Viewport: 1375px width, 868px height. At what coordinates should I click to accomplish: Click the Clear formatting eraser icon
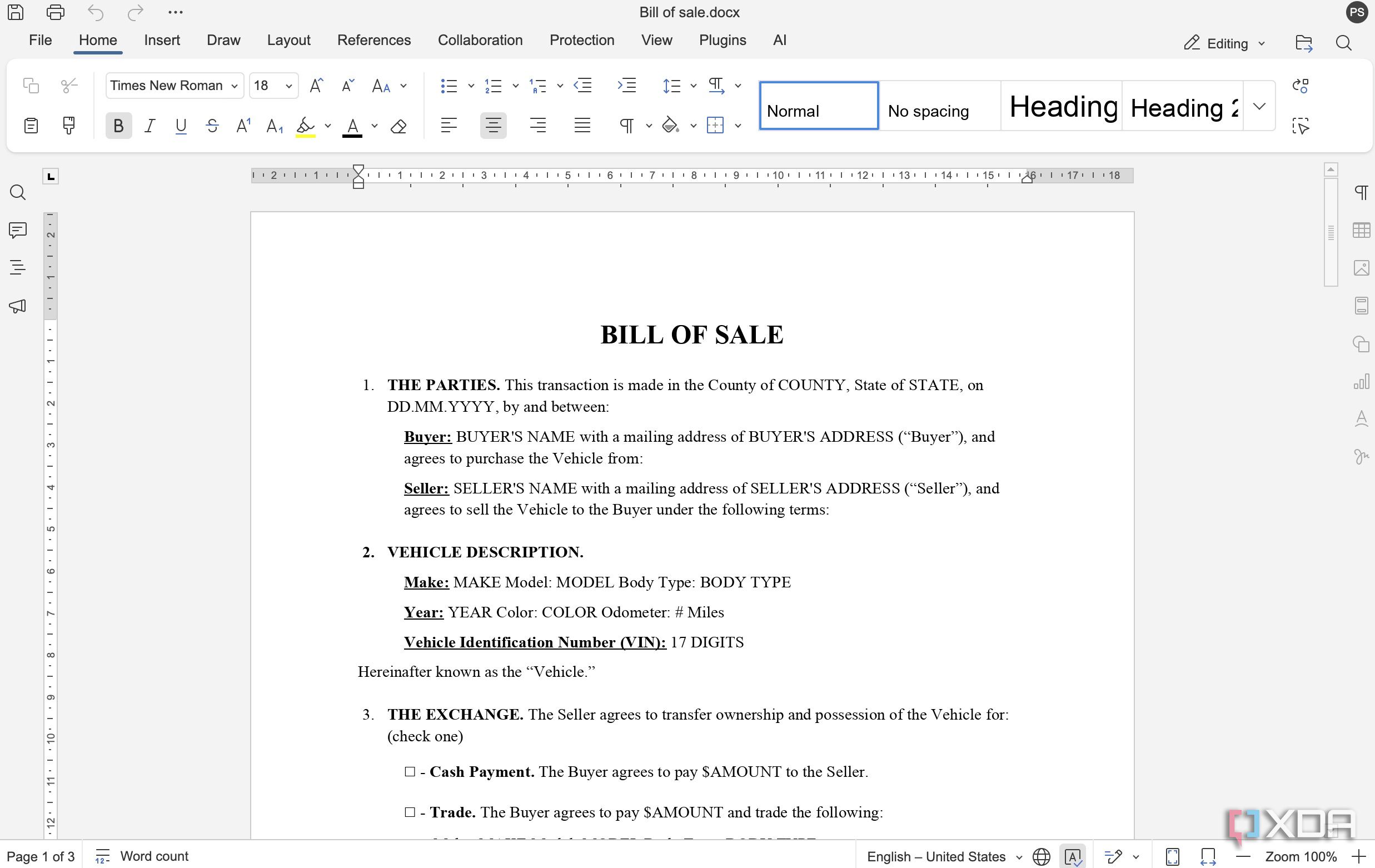[x=398, y=126]
